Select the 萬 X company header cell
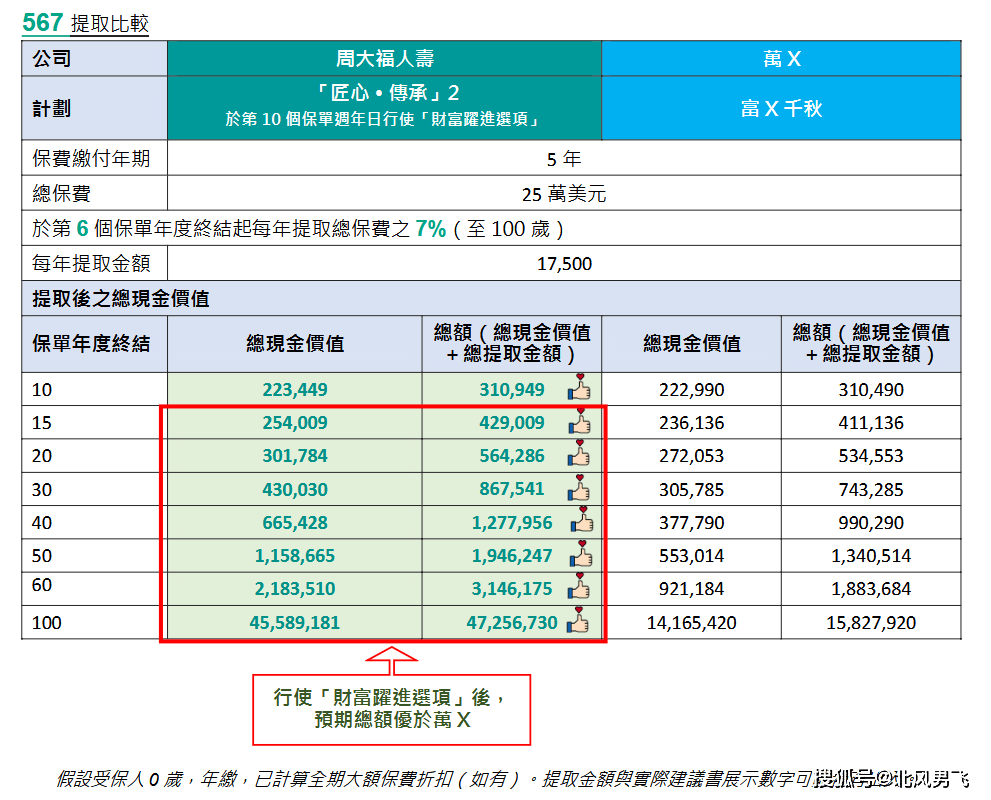Viewport: 991px width, 800px height. 781,59
